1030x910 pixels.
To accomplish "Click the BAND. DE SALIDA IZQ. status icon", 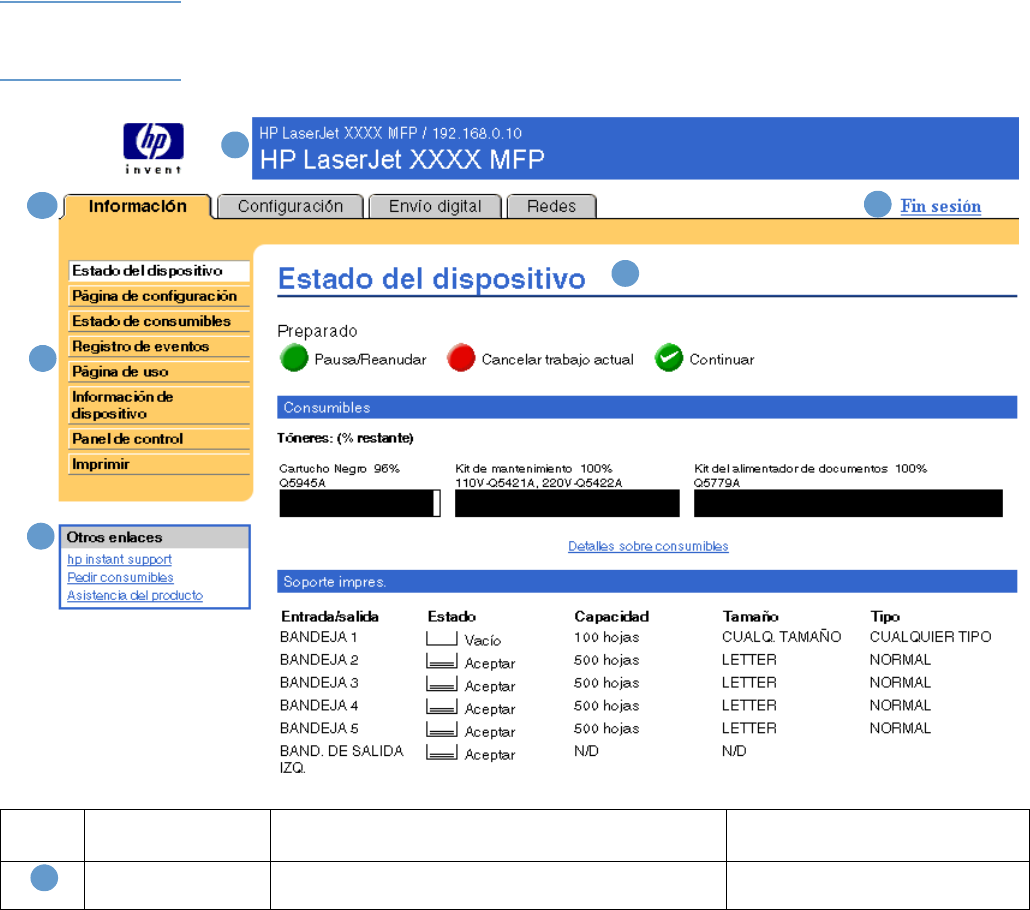I will (x=441, y=753).
